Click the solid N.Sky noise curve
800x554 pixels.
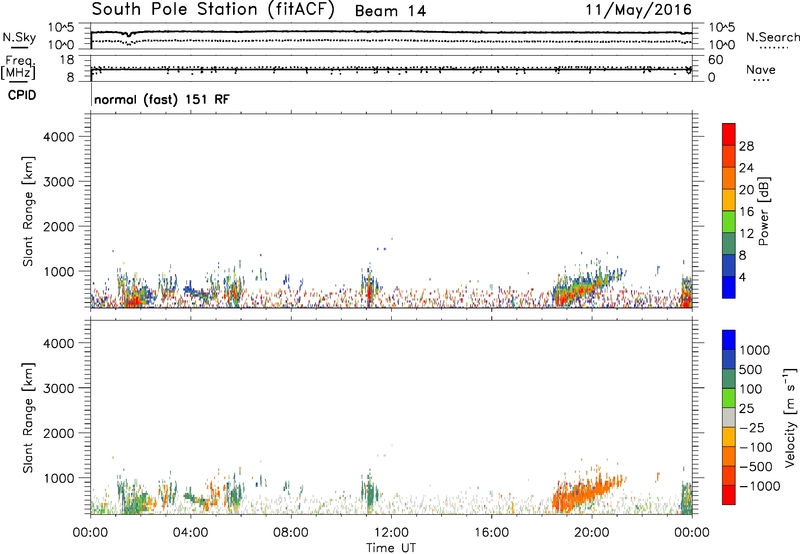pyautogui.click(x=391, y=32)
